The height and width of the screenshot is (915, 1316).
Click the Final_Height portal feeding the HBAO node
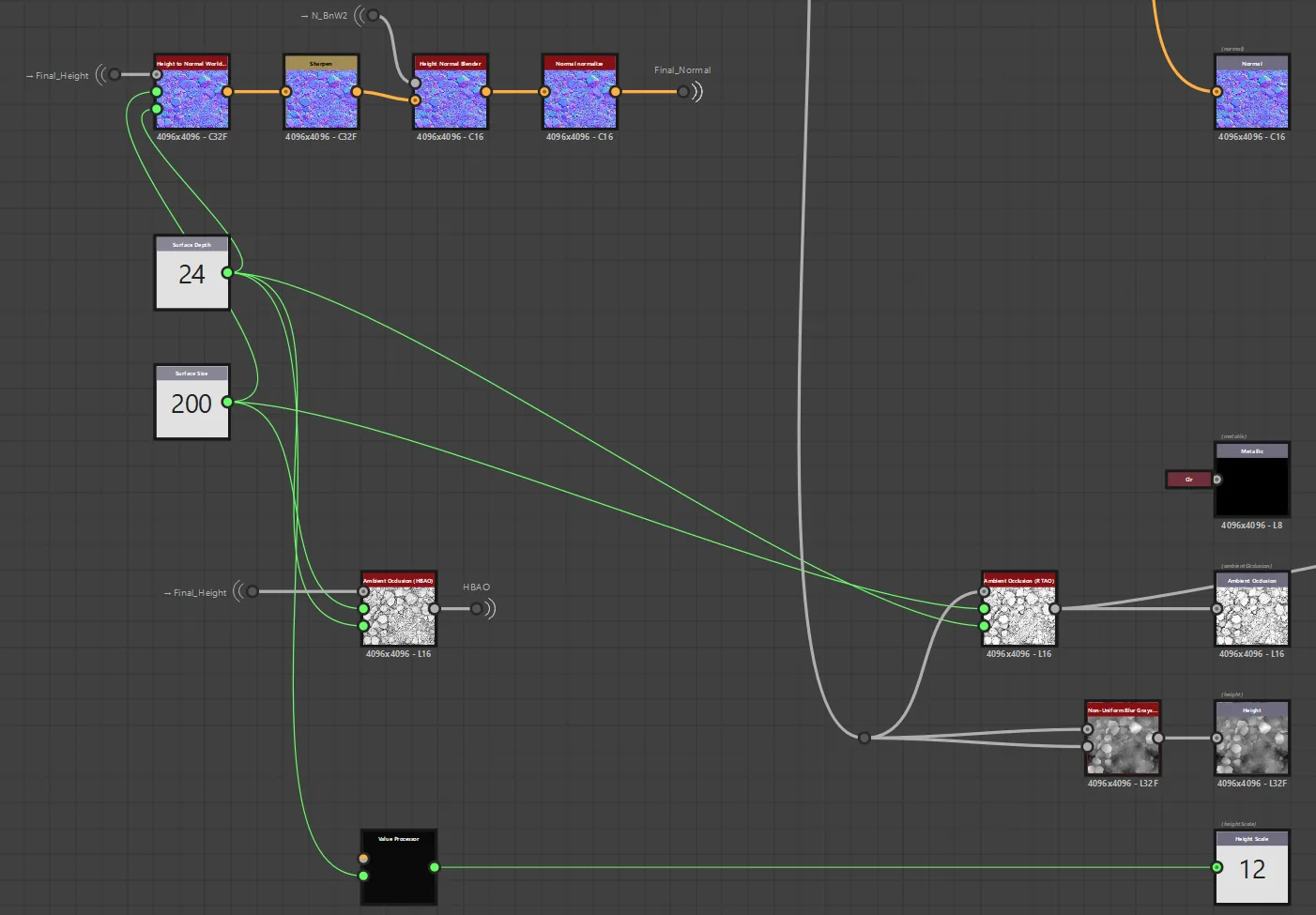click(247, 591)
